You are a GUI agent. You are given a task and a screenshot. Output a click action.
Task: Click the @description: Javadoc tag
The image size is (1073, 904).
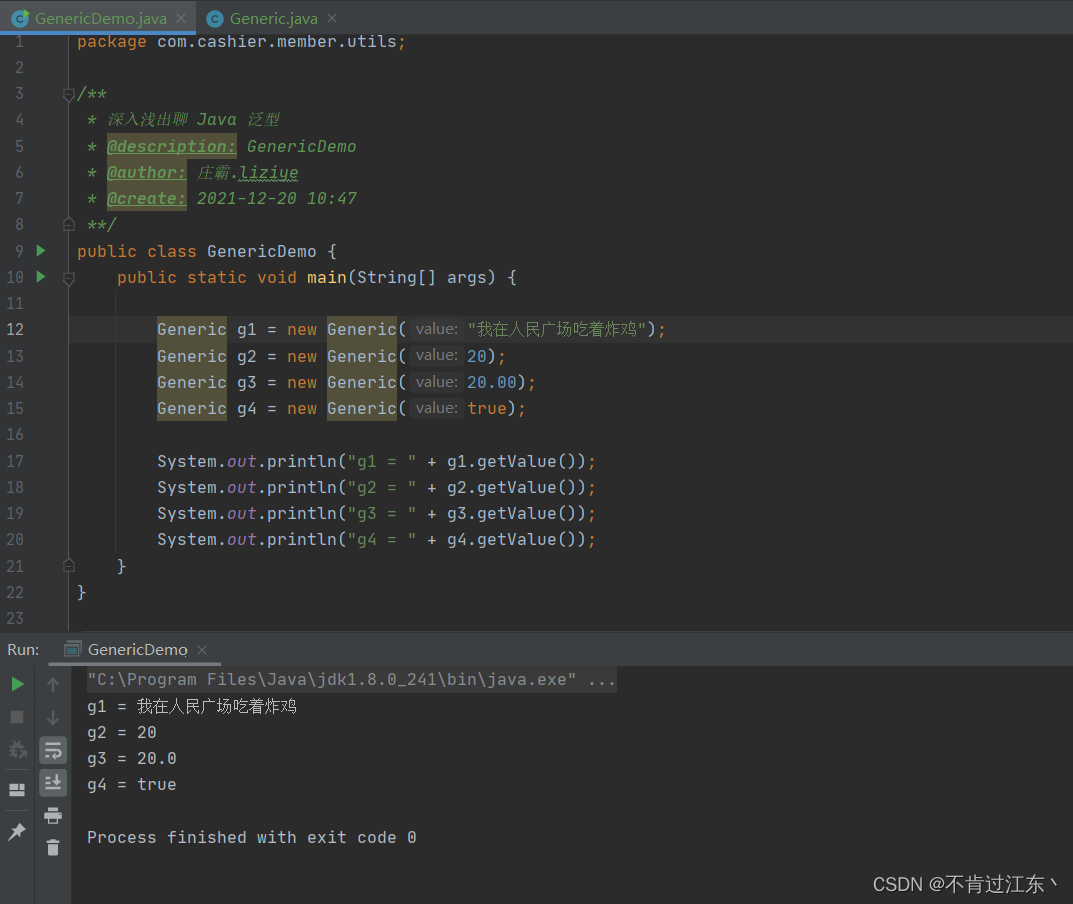click(x=171, y=146)
